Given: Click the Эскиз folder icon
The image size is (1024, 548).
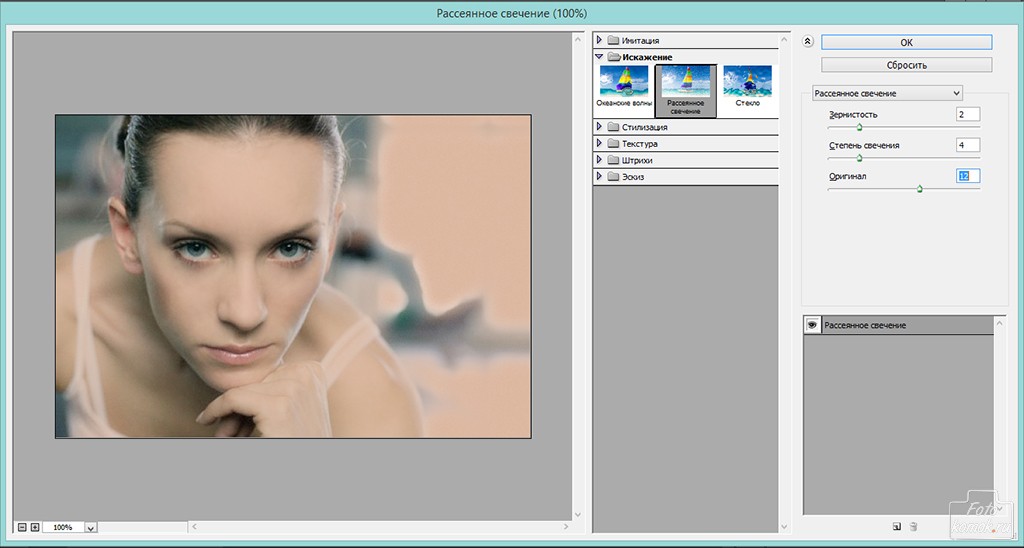Looking at the screenshot, I should [x=613, y=176].
